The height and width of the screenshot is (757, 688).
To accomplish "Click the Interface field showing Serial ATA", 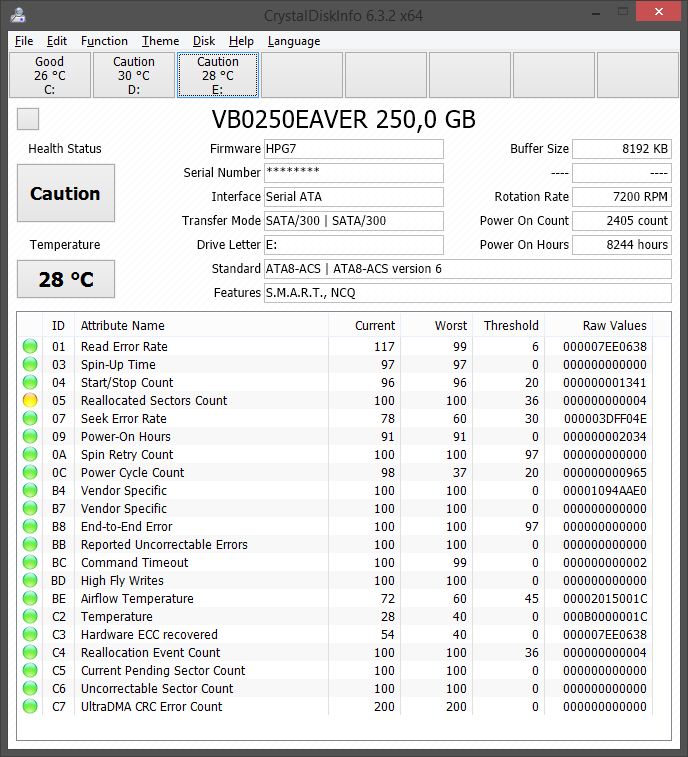I will (x=354, y=196).
